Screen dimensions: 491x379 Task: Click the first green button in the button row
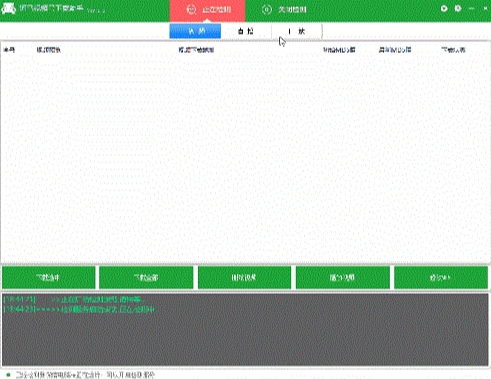[x=49, y=277]
